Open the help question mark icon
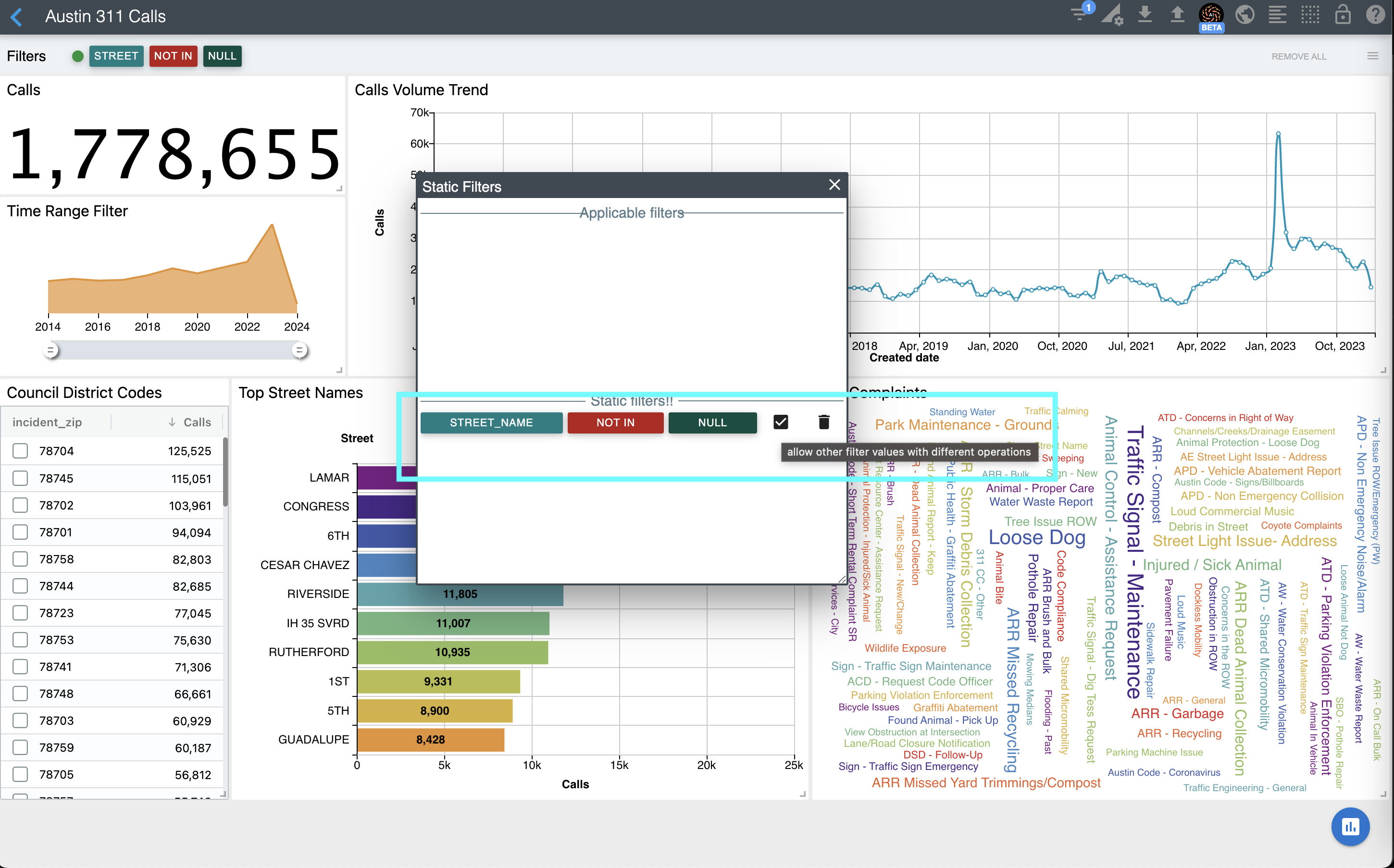Image resolution: width=1394 pixels, height=868 pixels. coord(1375,14)
